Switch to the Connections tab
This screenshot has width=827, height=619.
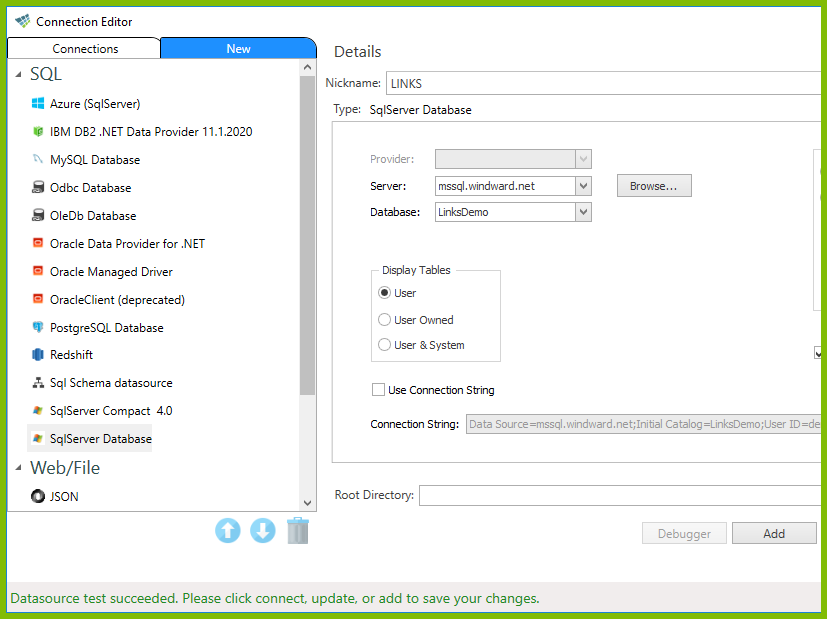(x=84, y=49)
